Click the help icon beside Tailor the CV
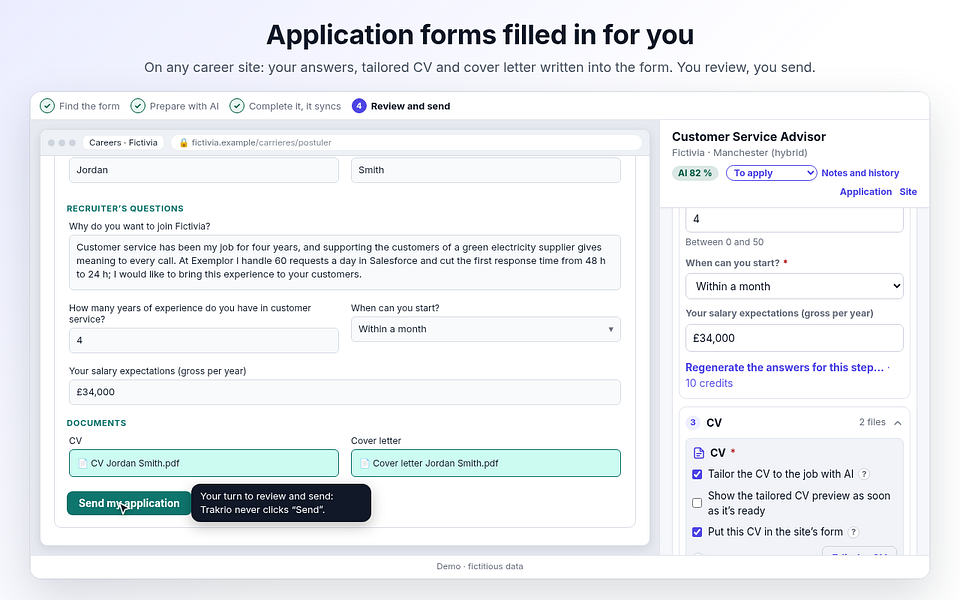Image resolution: width=960 pixels, height=600 pixels. (863, 474)
